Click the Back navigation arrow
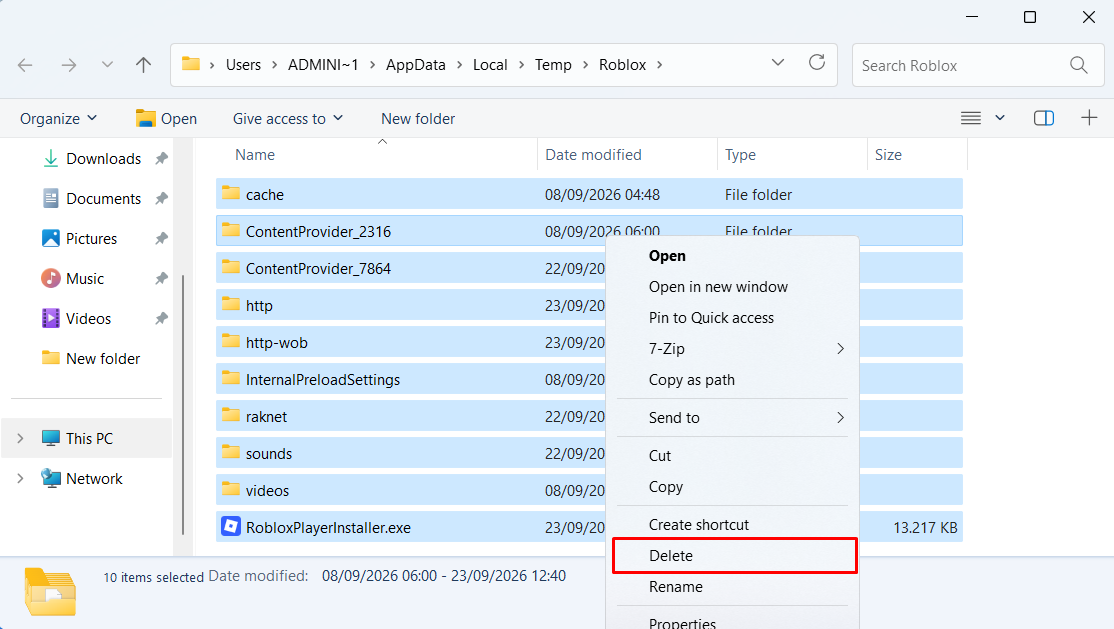This screenshot has height=629, width=1114. [25, 65]
